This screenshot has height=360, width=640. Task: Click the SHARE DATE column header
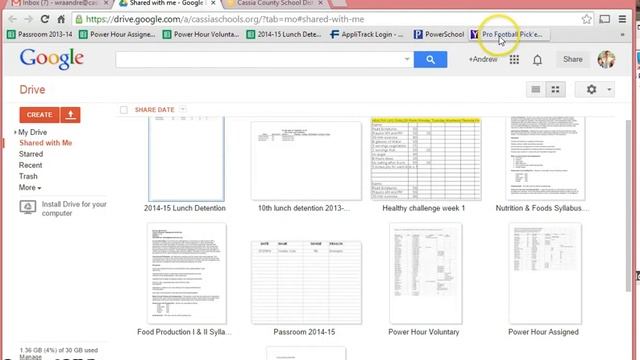[x=154, y=110]
